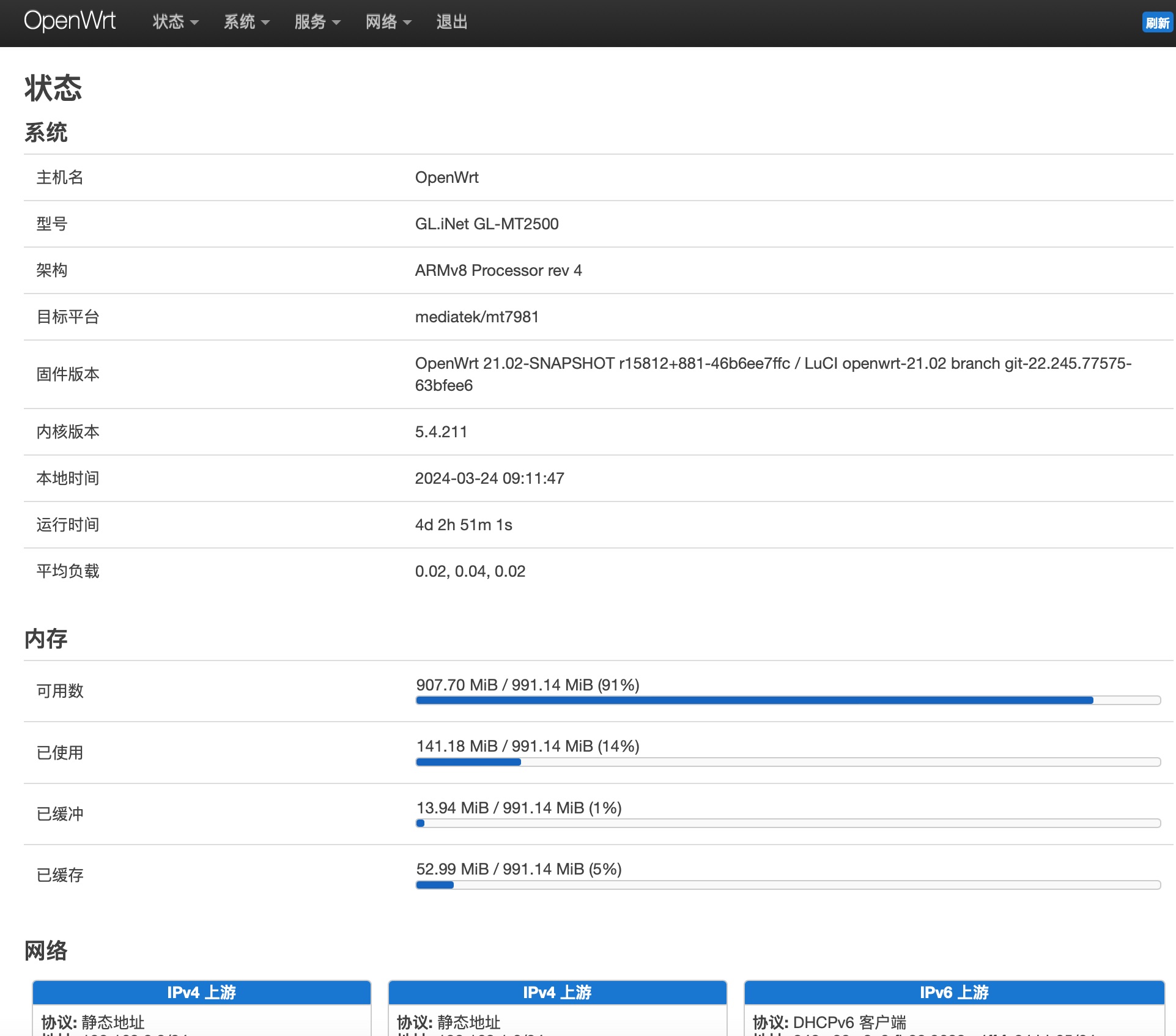Screen dimensions: 1176x1036
Task: Click the 已使用 memory usage bar
Action: coord(788,762)
